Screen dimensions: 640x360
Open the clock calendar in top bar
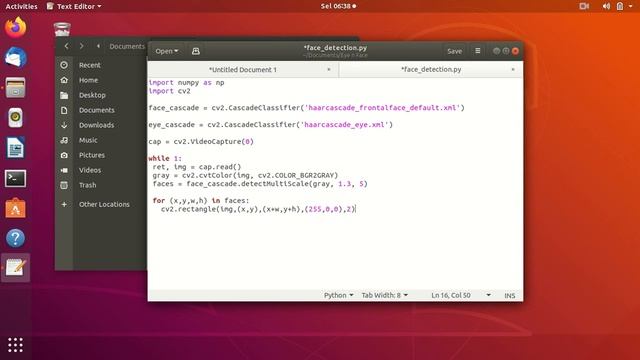[338, 6]
